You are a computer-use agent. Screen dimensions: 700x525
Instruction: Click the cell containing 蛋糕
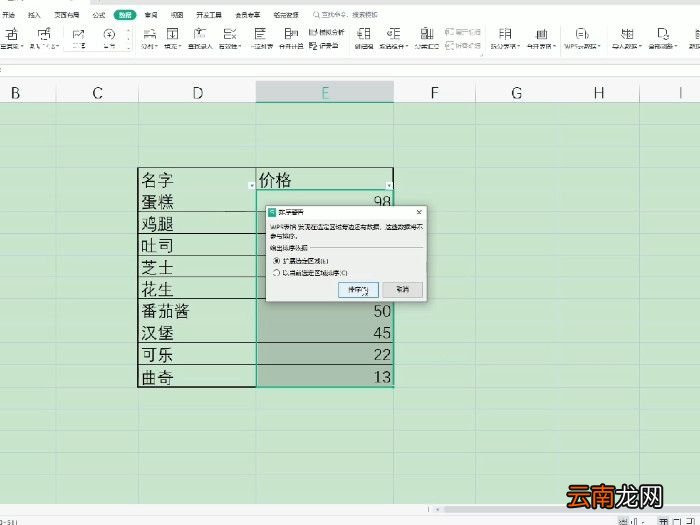click(197, 201)
